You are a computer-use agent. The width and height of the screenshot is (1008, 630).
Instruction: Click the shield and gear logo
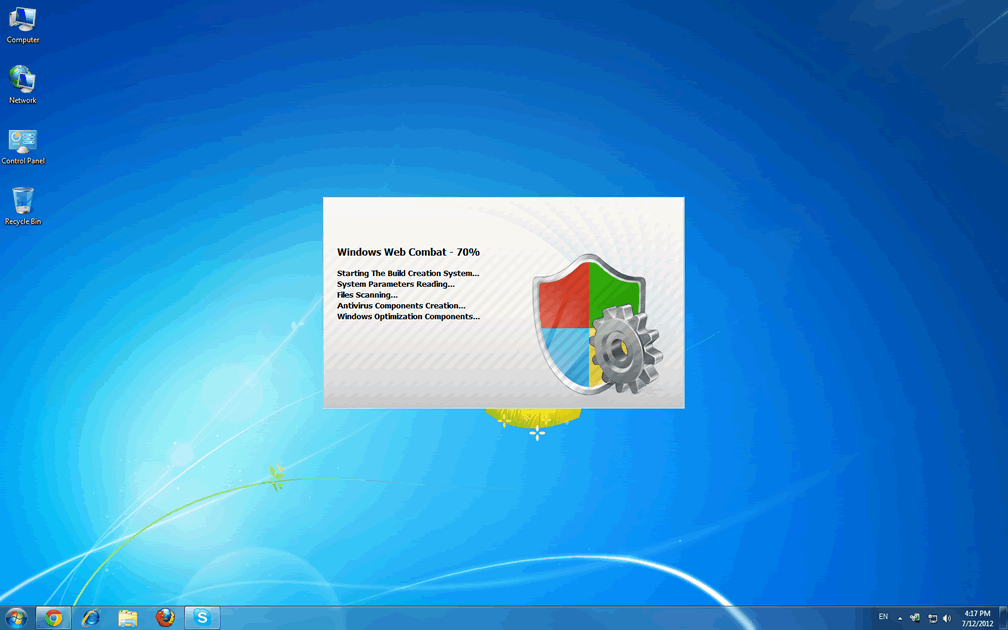pyautogui.click(x=597, y=323)
